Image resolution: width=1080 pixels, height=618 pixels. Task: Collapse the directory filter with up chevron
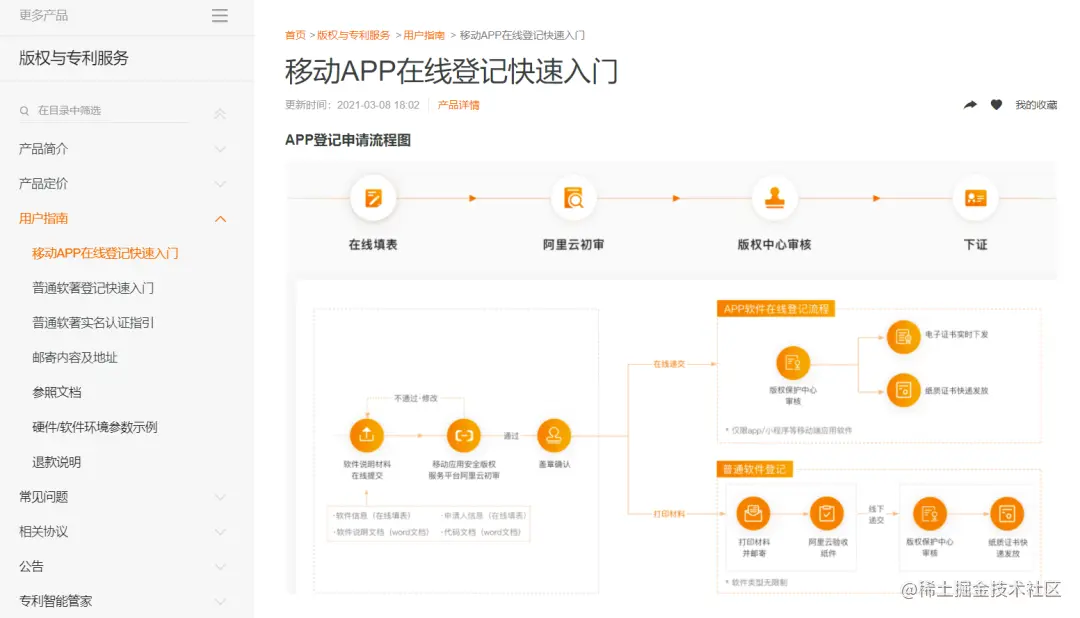(220, 114)
